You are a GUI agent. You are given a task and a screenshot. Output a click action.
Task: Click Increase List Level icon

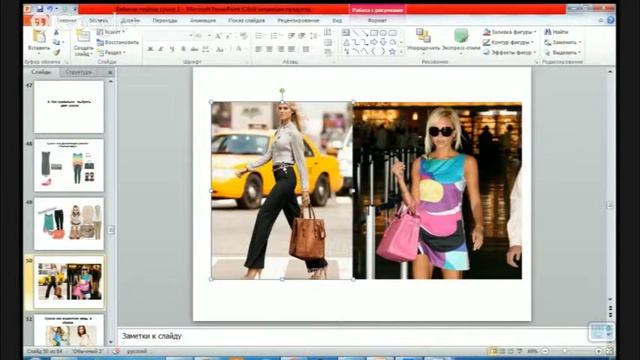click(302, 36)
